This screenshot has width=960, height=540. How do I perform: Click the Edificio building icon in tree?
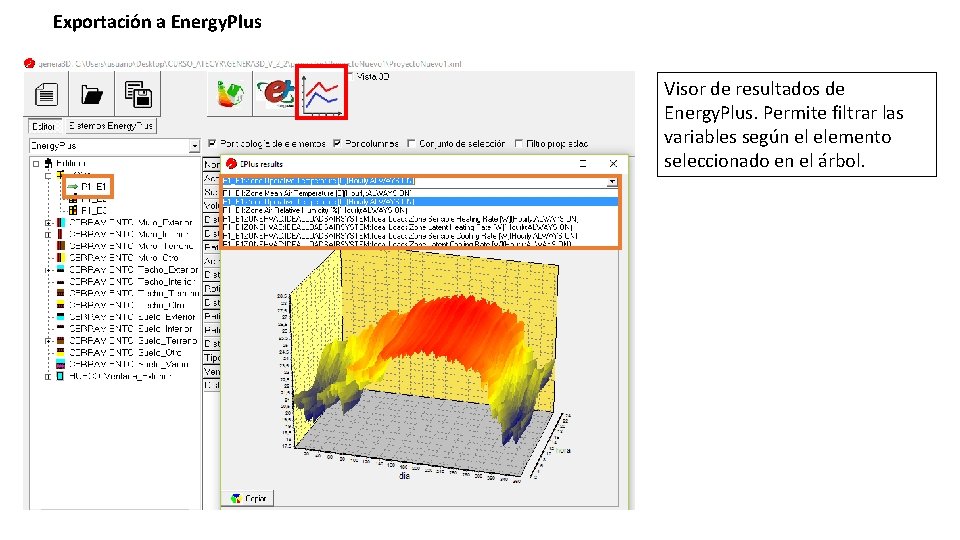click(48, 163)
